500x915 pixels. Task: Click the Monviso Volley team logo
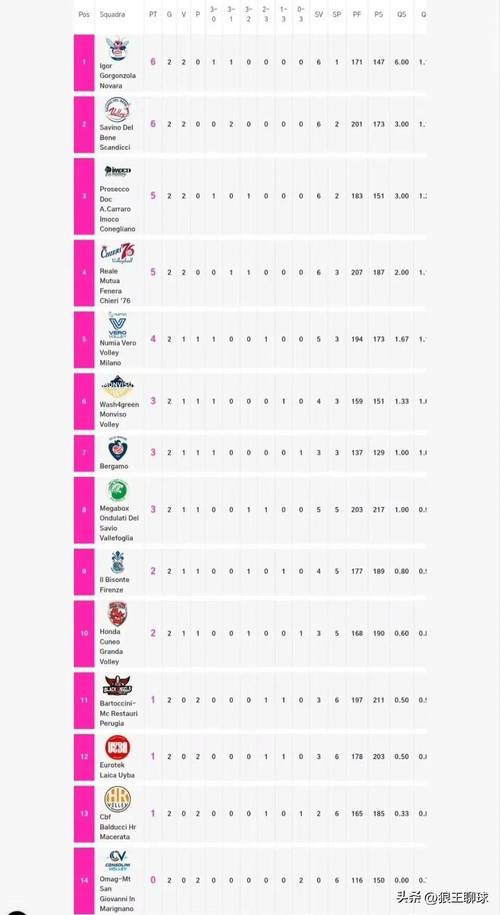117,386
